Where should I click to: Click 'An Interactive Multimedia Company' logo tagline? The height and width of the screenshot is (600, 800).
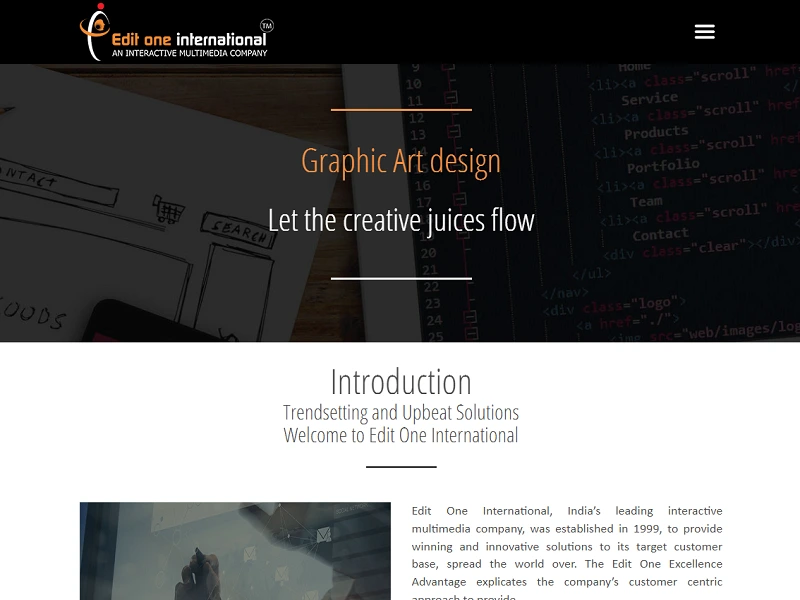[x=189, y=53]
